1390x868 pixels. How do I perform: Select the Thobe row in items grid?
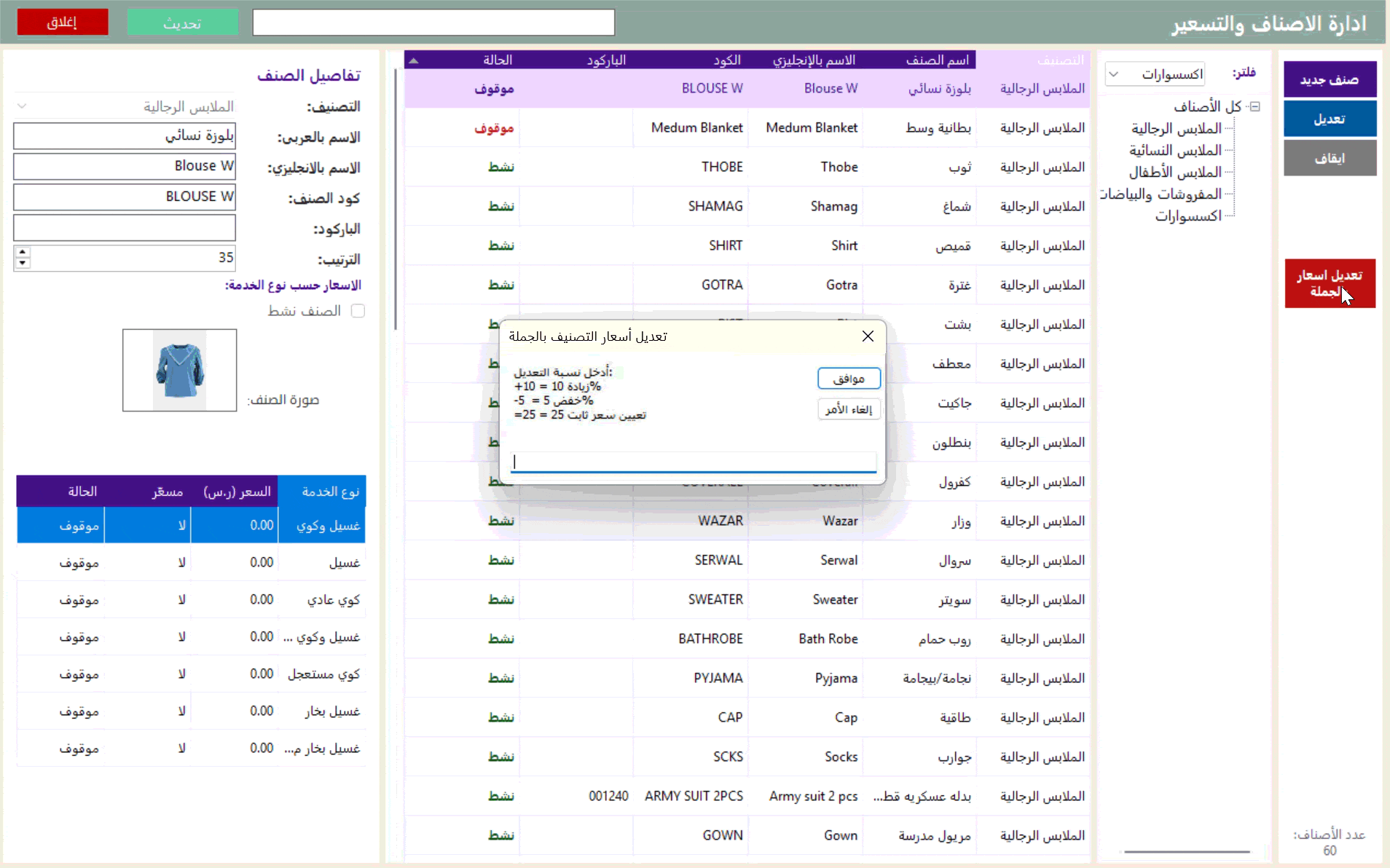point(747,167)
